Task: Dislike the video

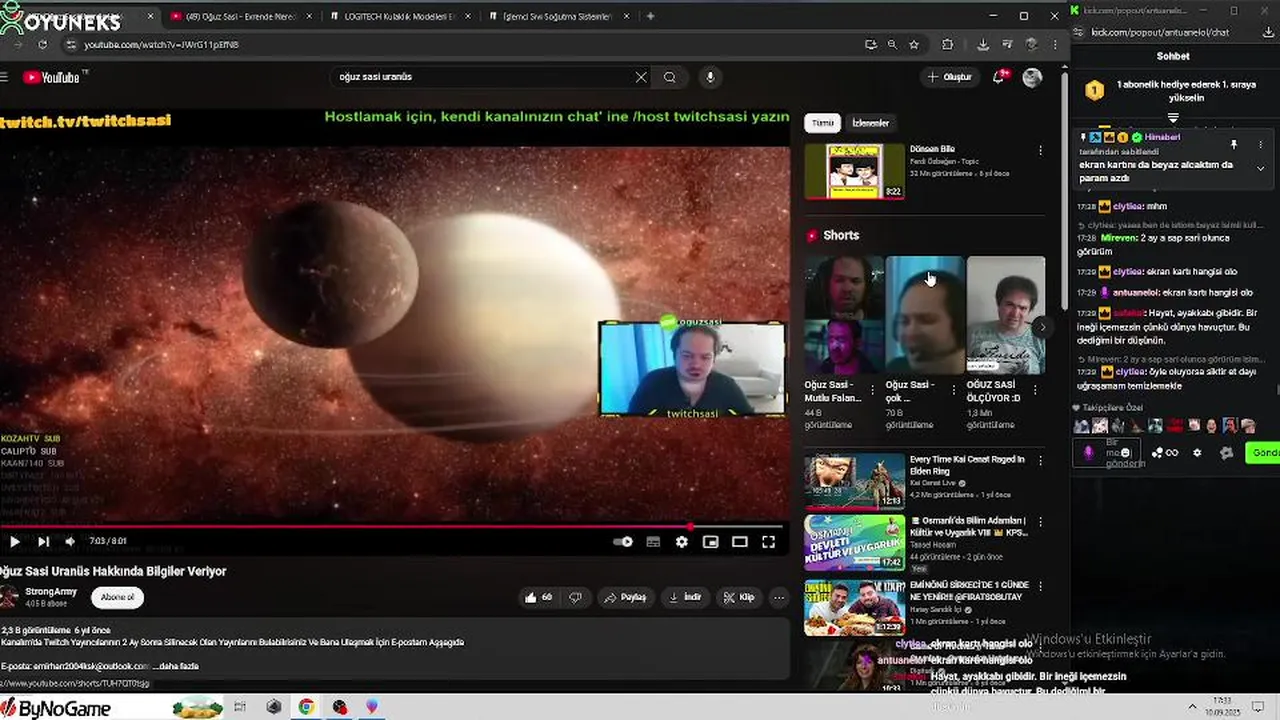Action: [575, 597]
